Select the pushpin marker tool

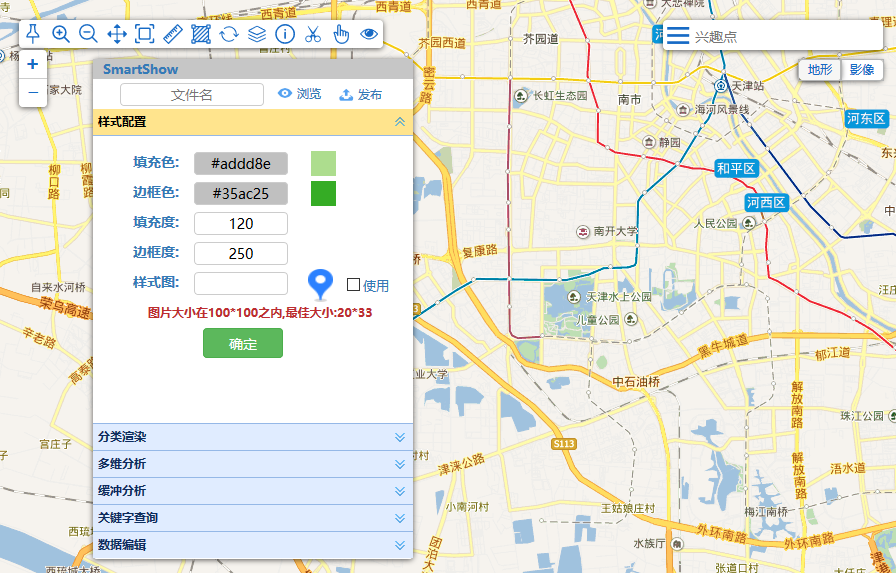(x=33, y=34)
